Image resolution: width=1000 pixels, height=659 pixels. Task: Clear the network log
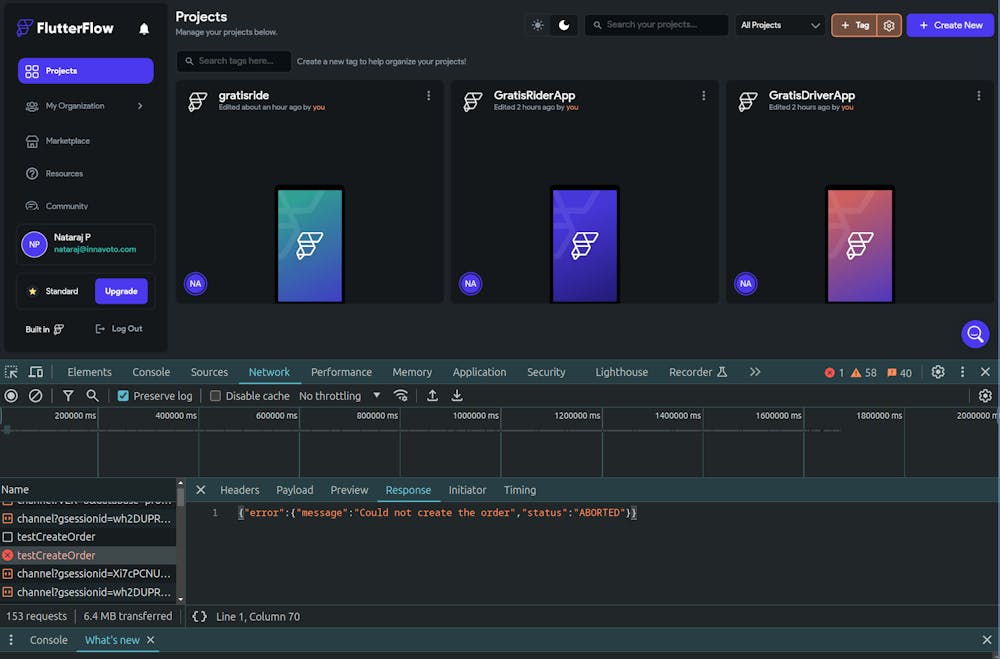[x=36, y=396]
